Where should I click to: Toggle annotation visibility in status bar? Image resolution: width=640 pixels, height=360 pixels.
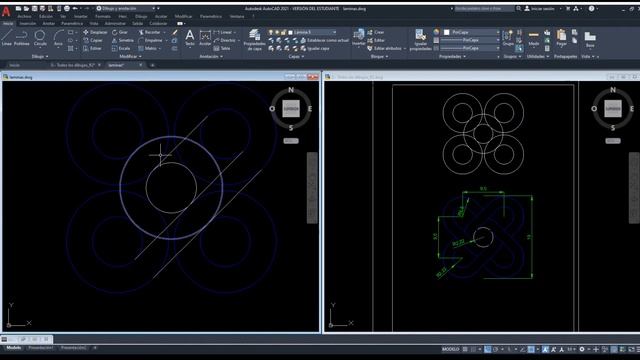[546, 349]
